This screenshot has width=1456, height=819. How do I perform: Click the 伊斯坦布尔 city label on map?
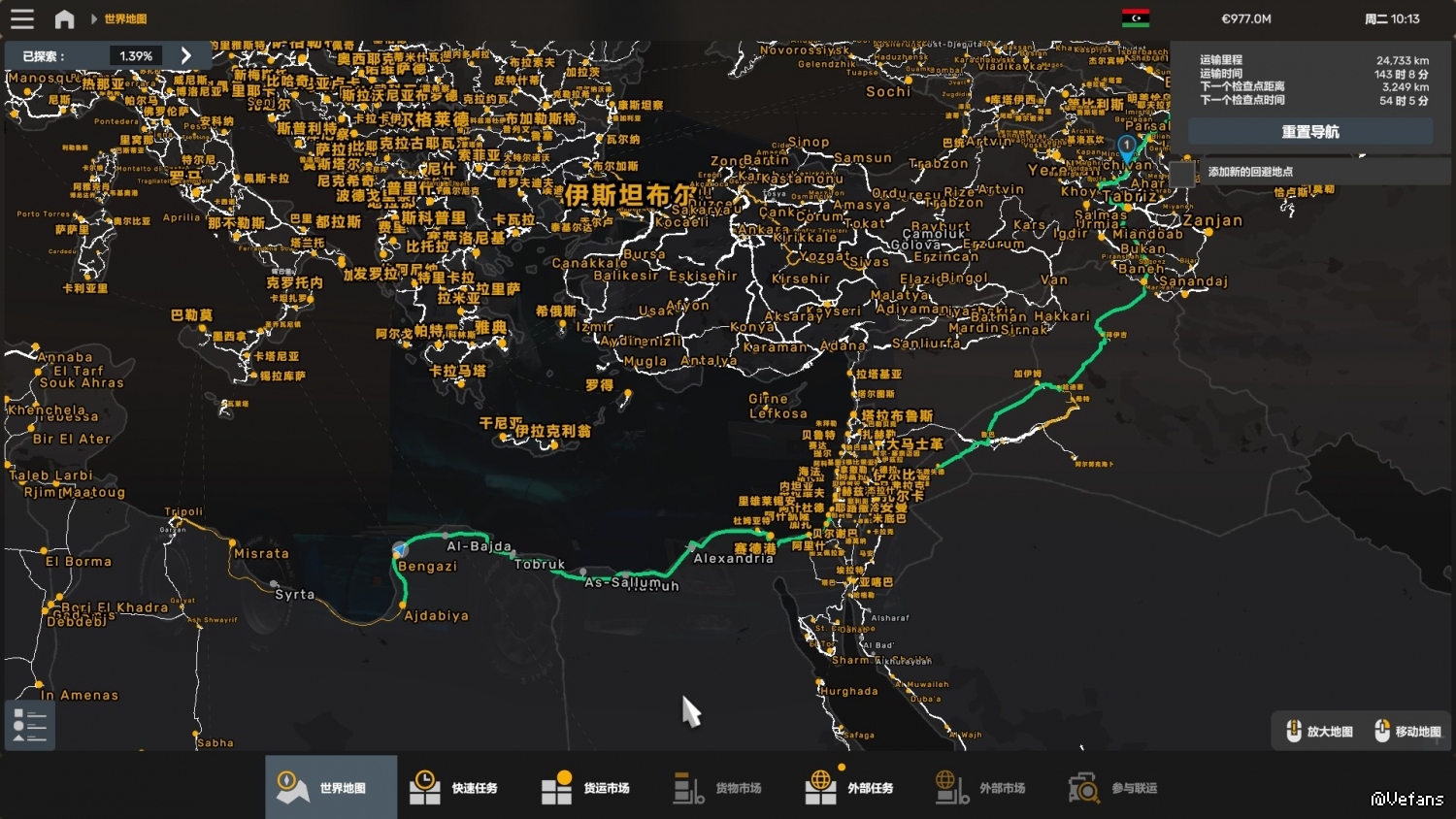pos(630,195)
